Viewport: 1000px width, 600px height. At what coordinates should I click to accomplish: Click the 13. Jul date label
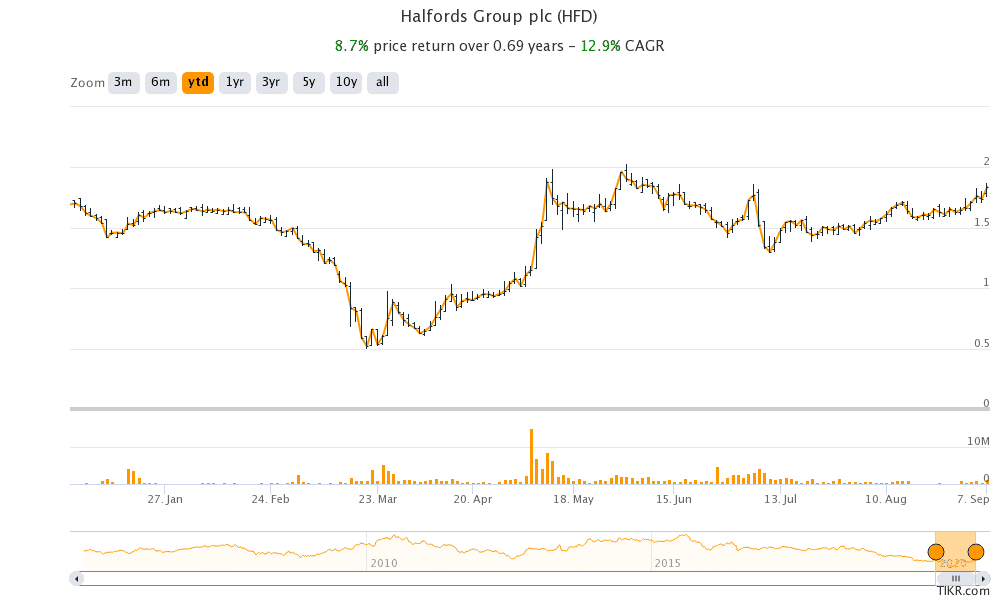[x=781, y=499]
